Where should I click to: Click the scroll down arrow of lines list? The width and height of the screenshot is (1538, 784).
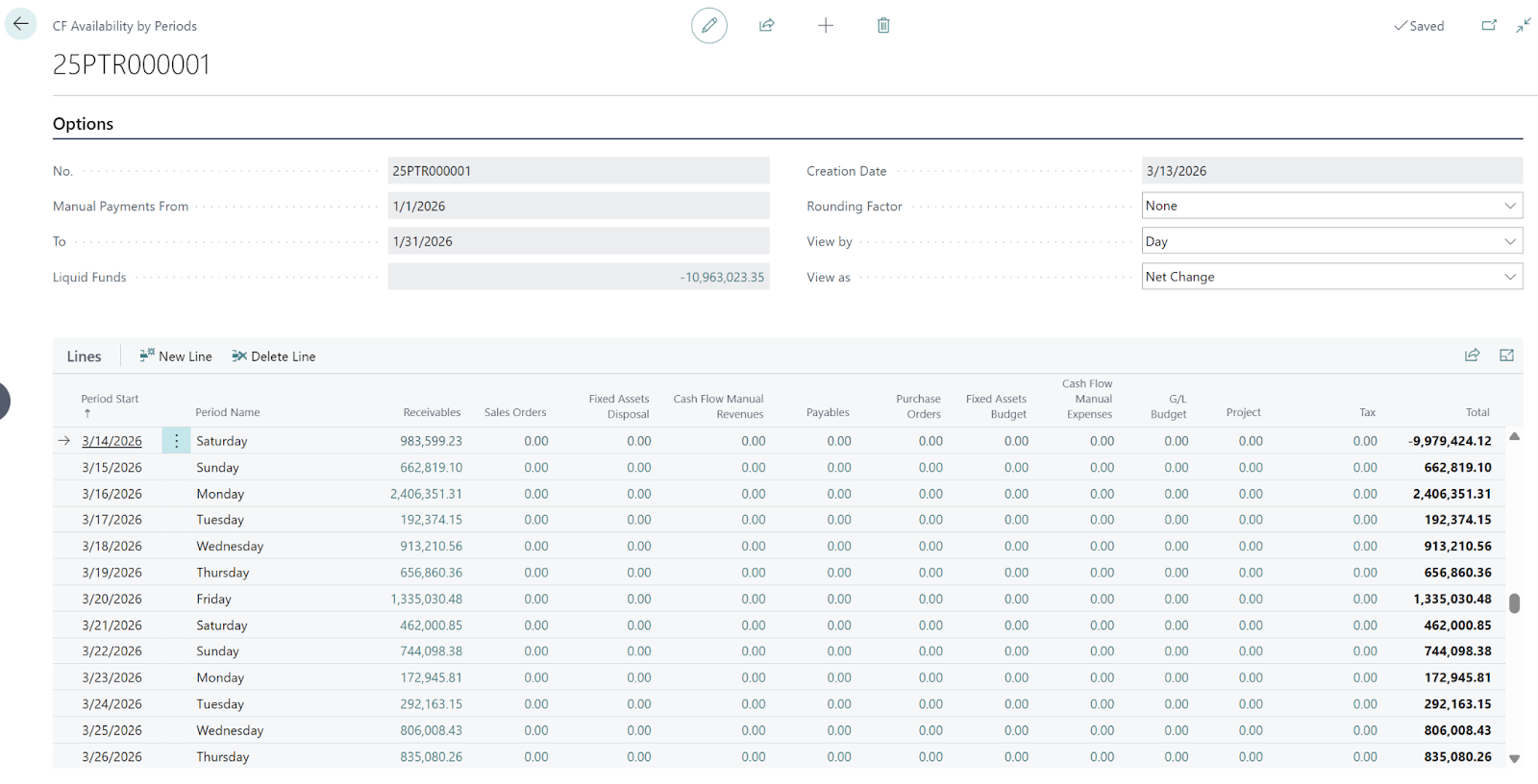[x=1514, y=758]
